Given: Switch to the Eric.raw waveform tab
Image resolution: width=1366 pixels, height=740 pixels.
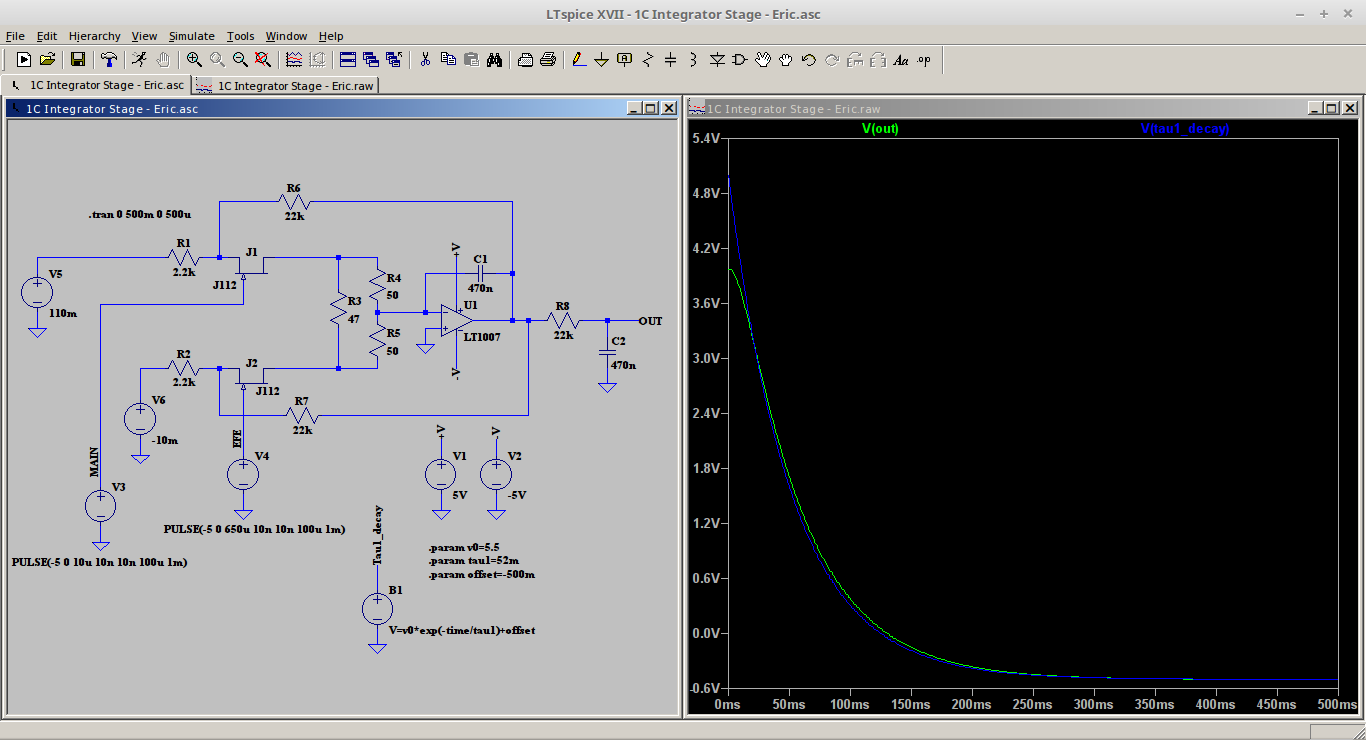Looking at the screenshot, I should click(287, 86).
